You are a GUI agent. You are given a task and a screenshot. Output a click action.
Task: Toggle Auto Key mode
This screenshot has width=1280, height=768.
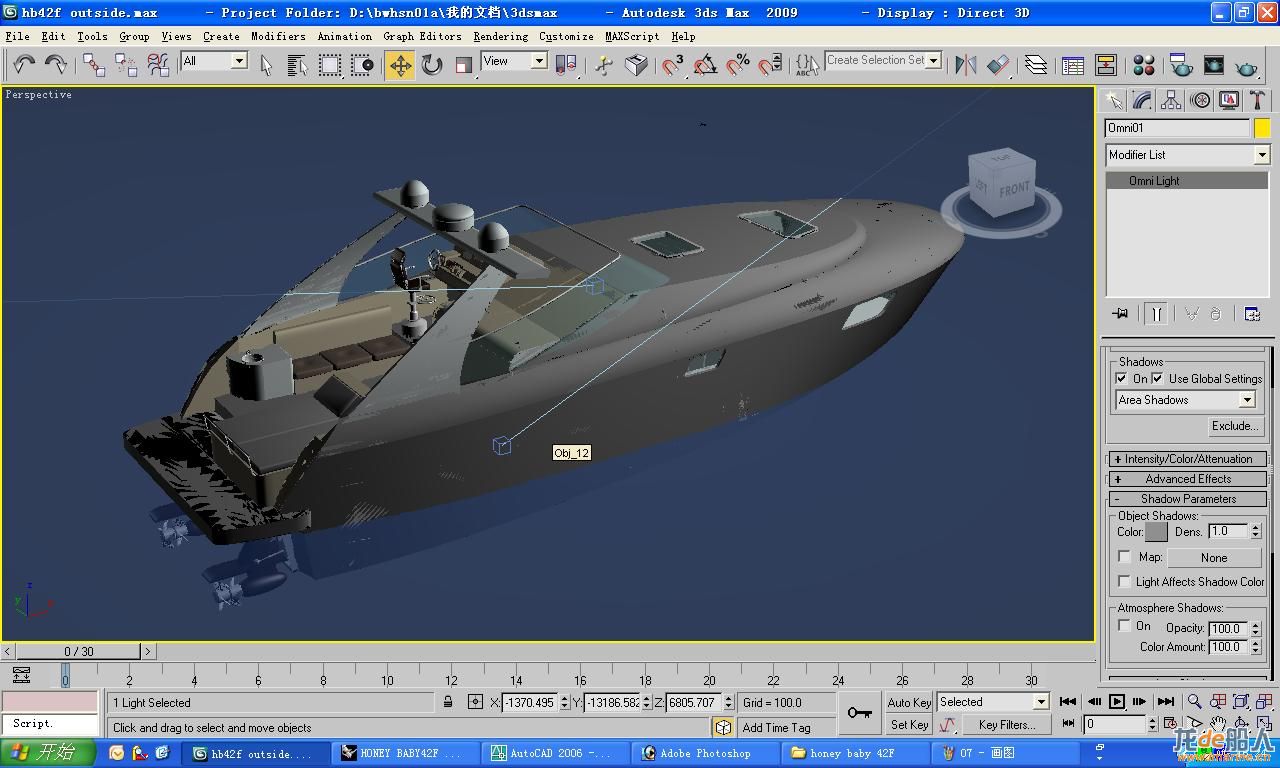(x=909, y=702)
